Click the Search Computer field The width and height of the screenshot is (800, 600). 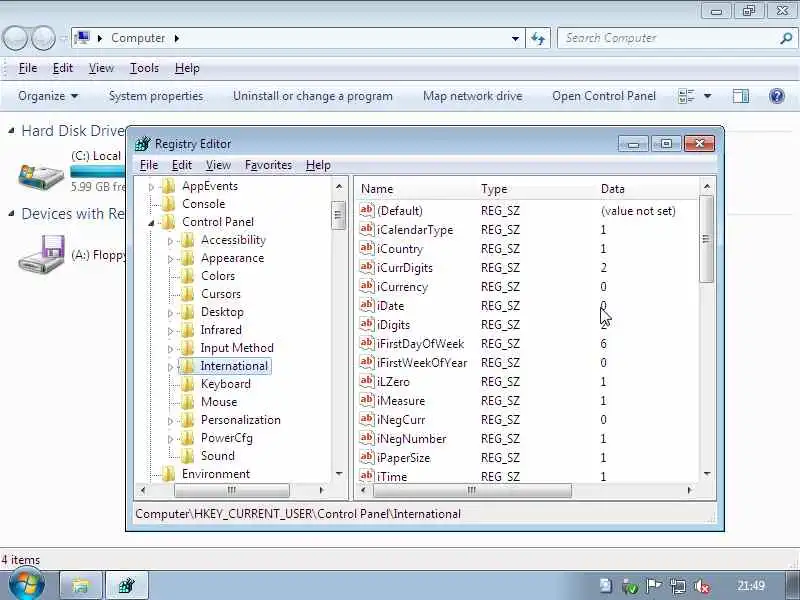click(x=676, y=38)
